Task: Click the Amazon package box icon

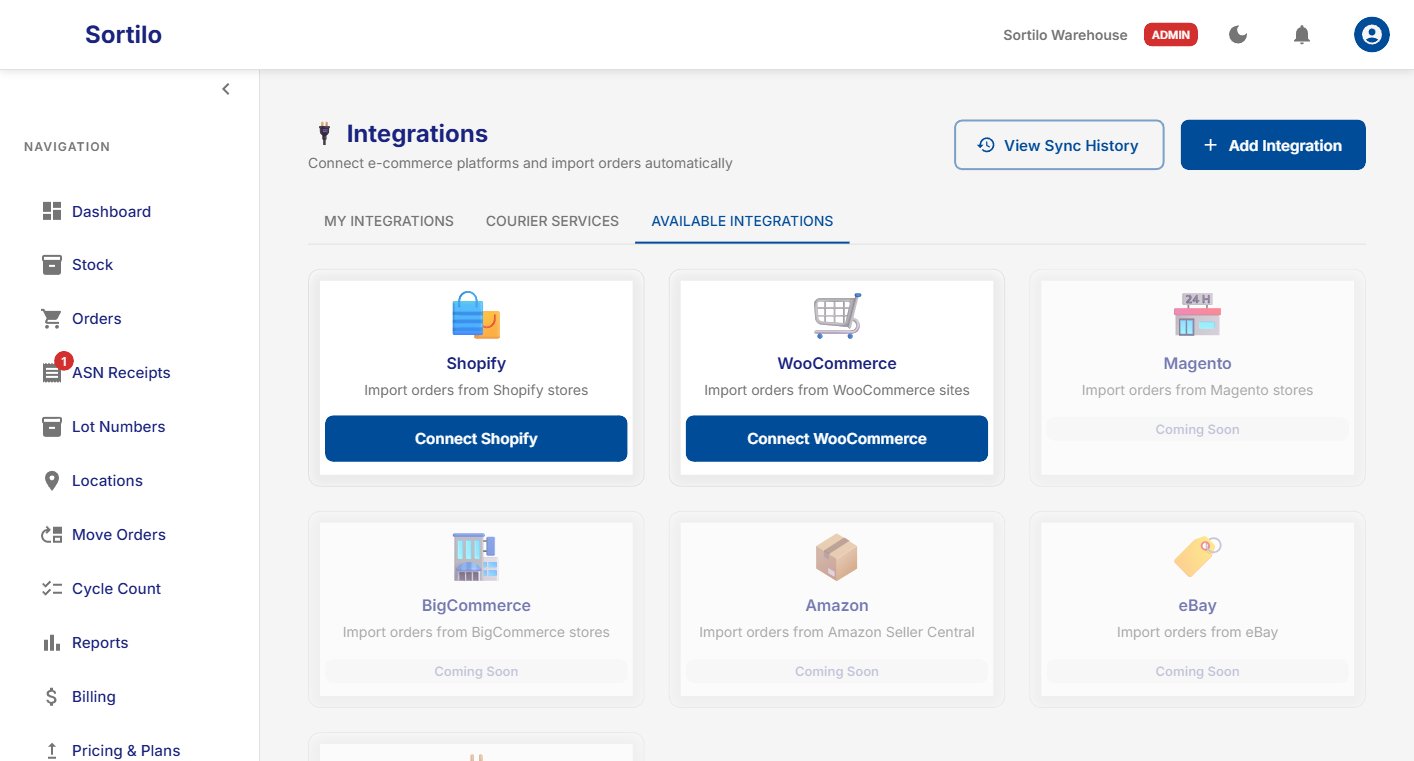Action: point(837,558)
